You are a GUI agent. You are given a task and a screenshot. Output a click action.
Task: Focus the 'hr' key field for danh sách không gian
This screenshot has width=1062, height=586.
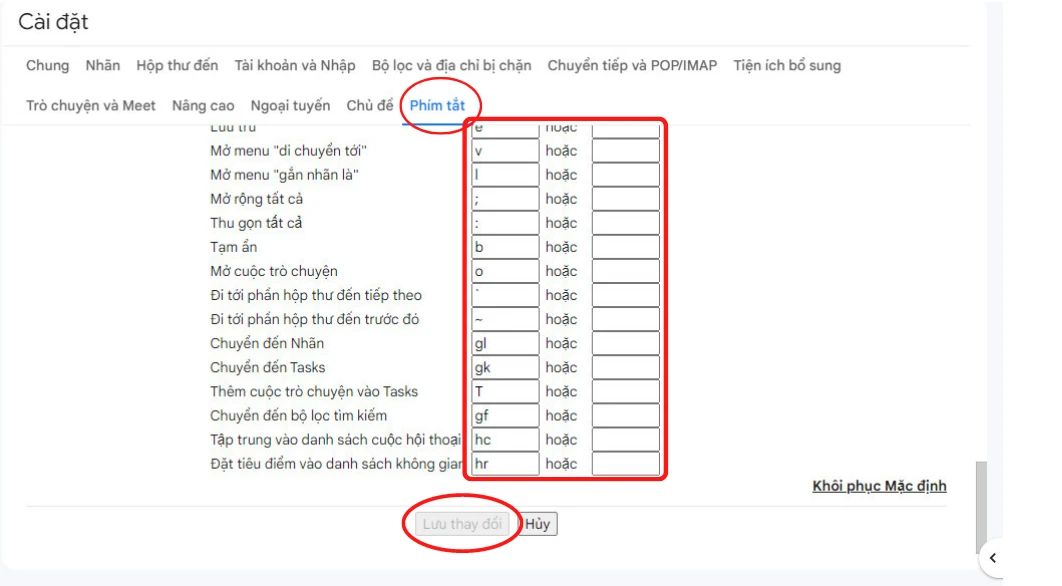(x=505, y=463)
